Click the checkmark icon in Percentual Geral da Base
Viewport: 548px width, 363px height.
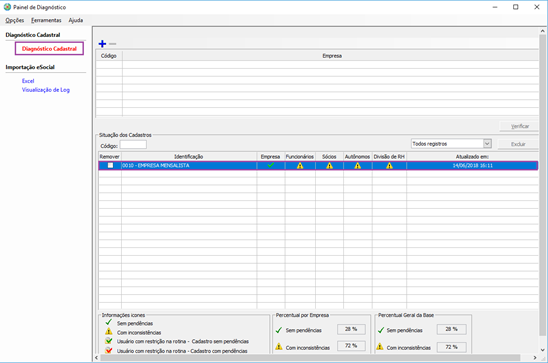pyautogui.click(x=381, y=330)
